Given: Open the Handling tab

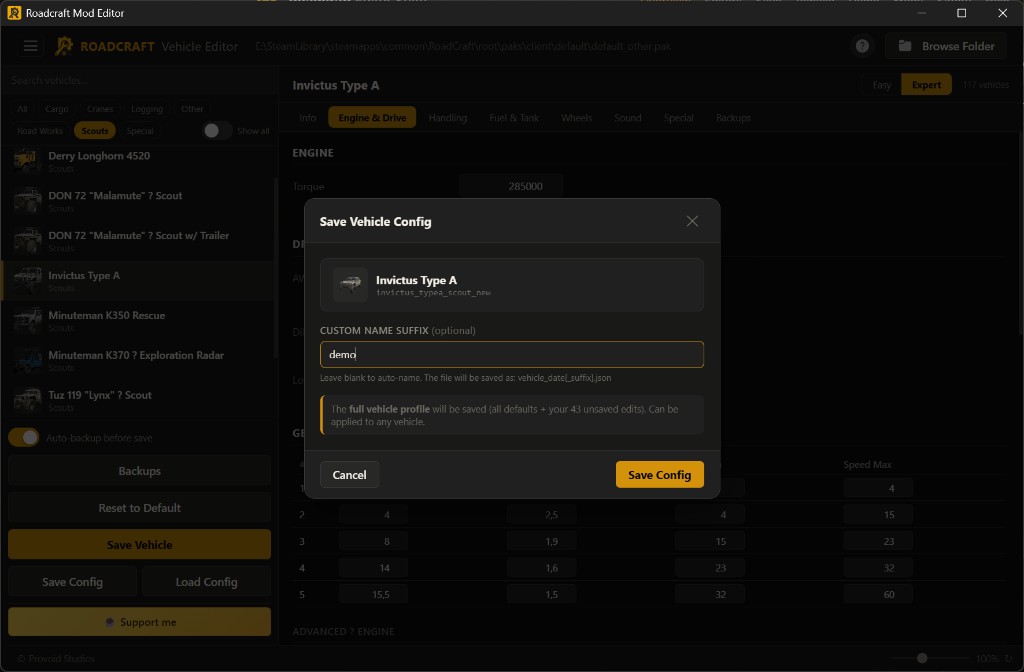Looking at the screenshot, I should tap(447, 118).
